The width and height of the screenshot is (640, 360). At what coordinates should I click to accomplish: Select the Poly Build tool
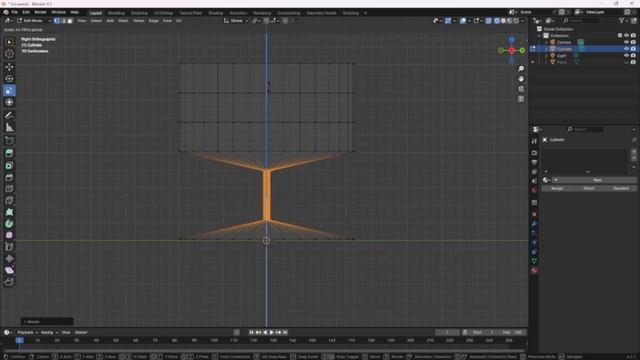9,212
